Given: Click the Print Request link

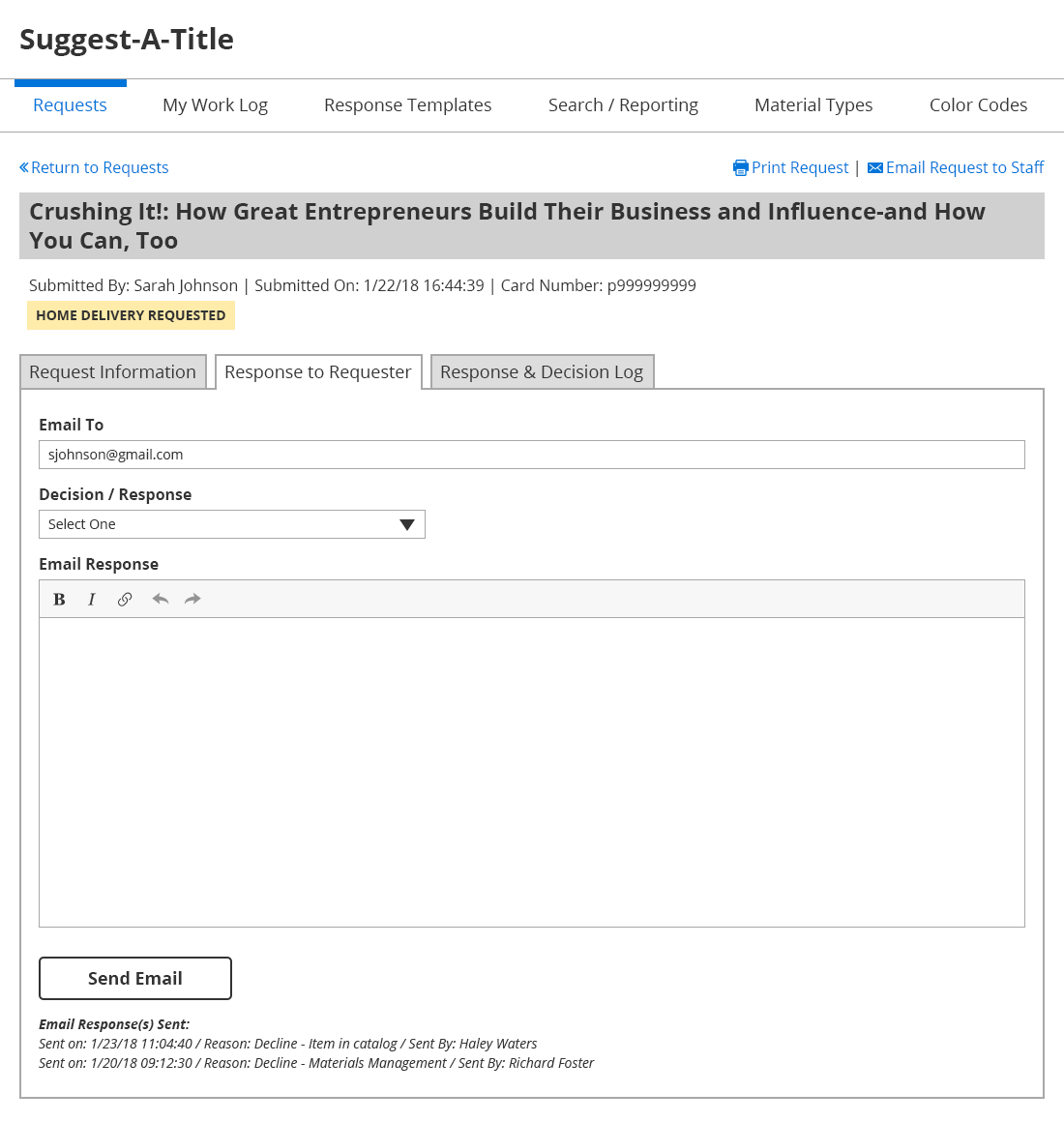Looking at the screenshot, I should pos(800,167).
